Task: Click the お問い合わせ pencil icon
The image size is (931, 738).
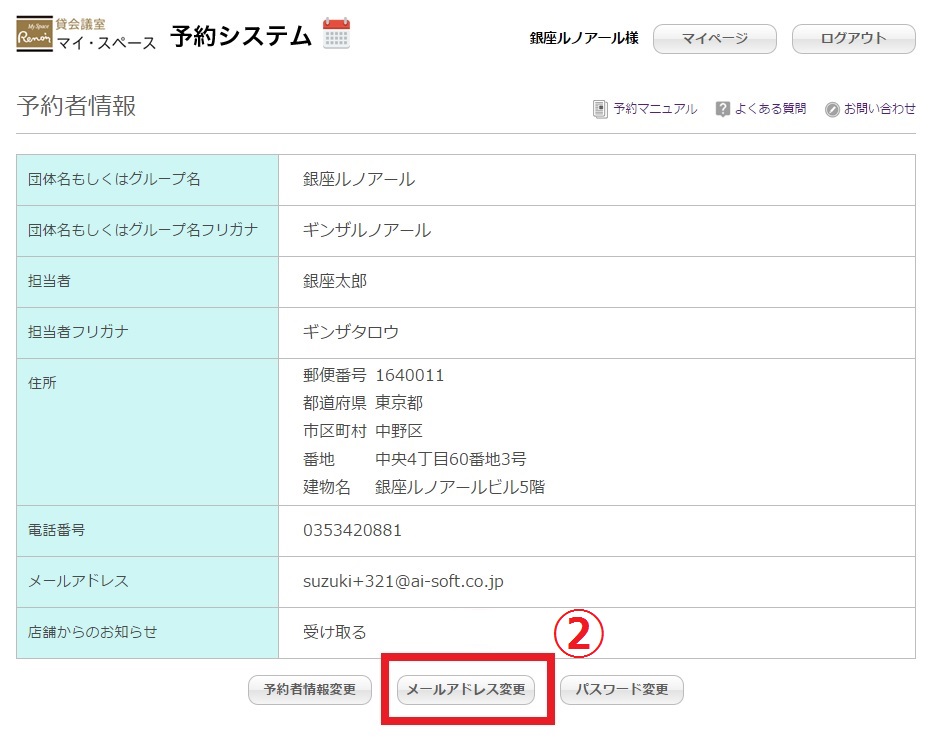Action: pos(832,109)
